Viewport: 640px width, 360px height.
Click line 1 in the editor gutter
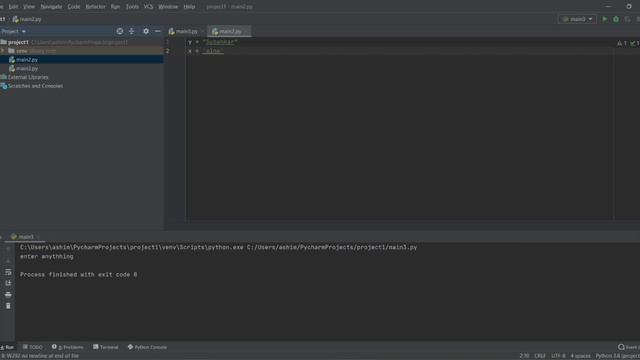click(167, 42)
